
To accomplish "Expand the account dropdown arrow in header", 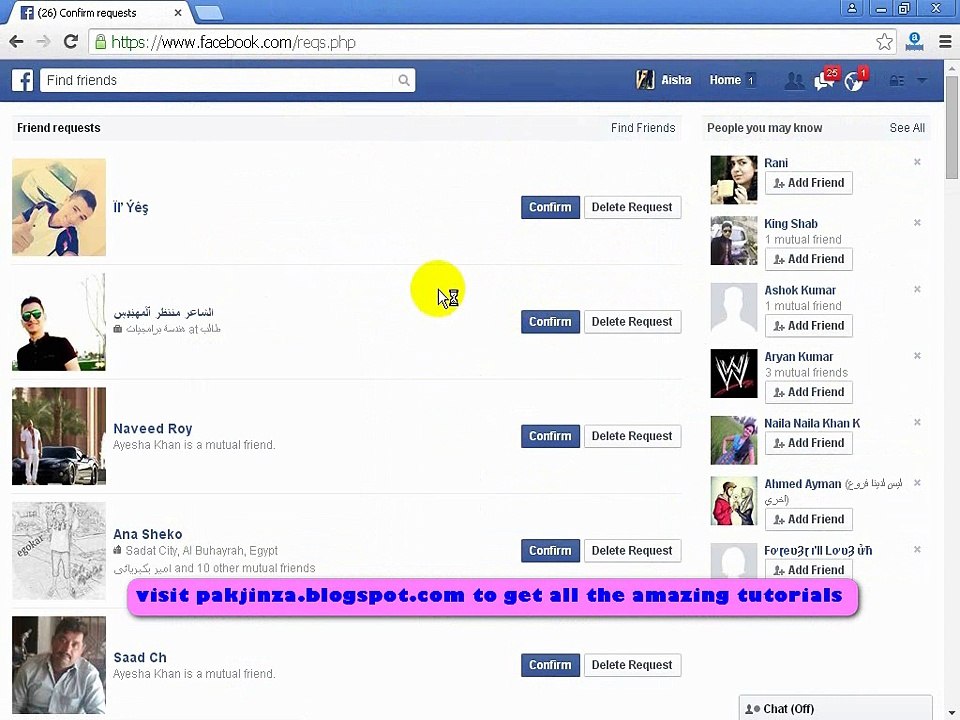I will 922,80.
